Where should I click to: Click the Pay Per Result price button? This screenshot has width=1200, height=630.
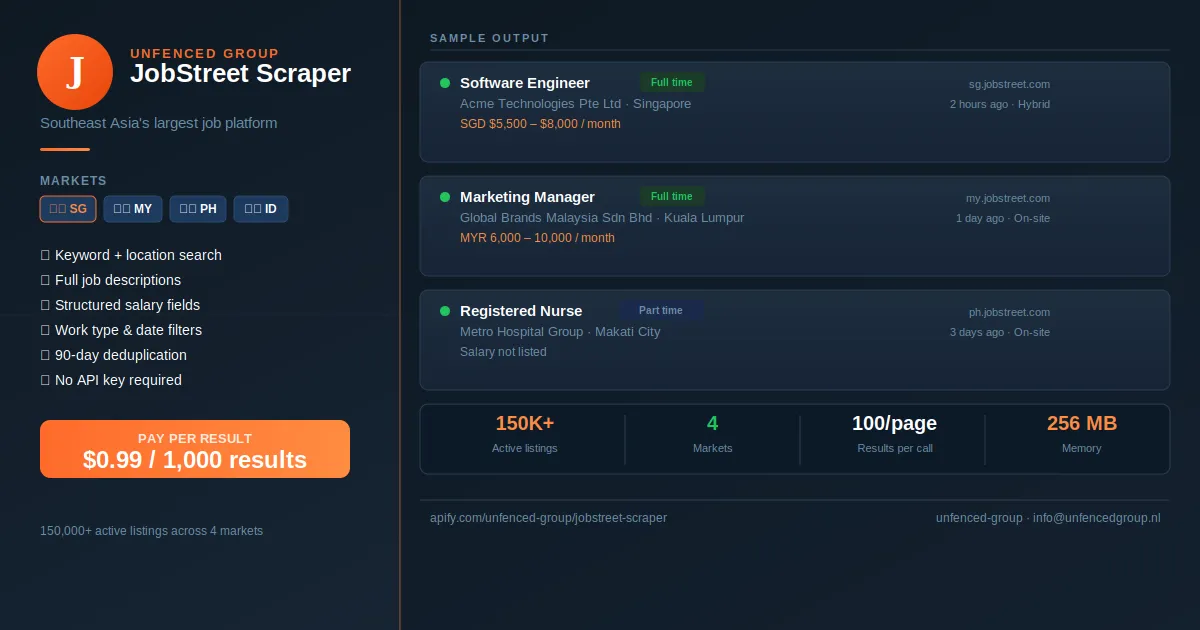pos(195,449)
